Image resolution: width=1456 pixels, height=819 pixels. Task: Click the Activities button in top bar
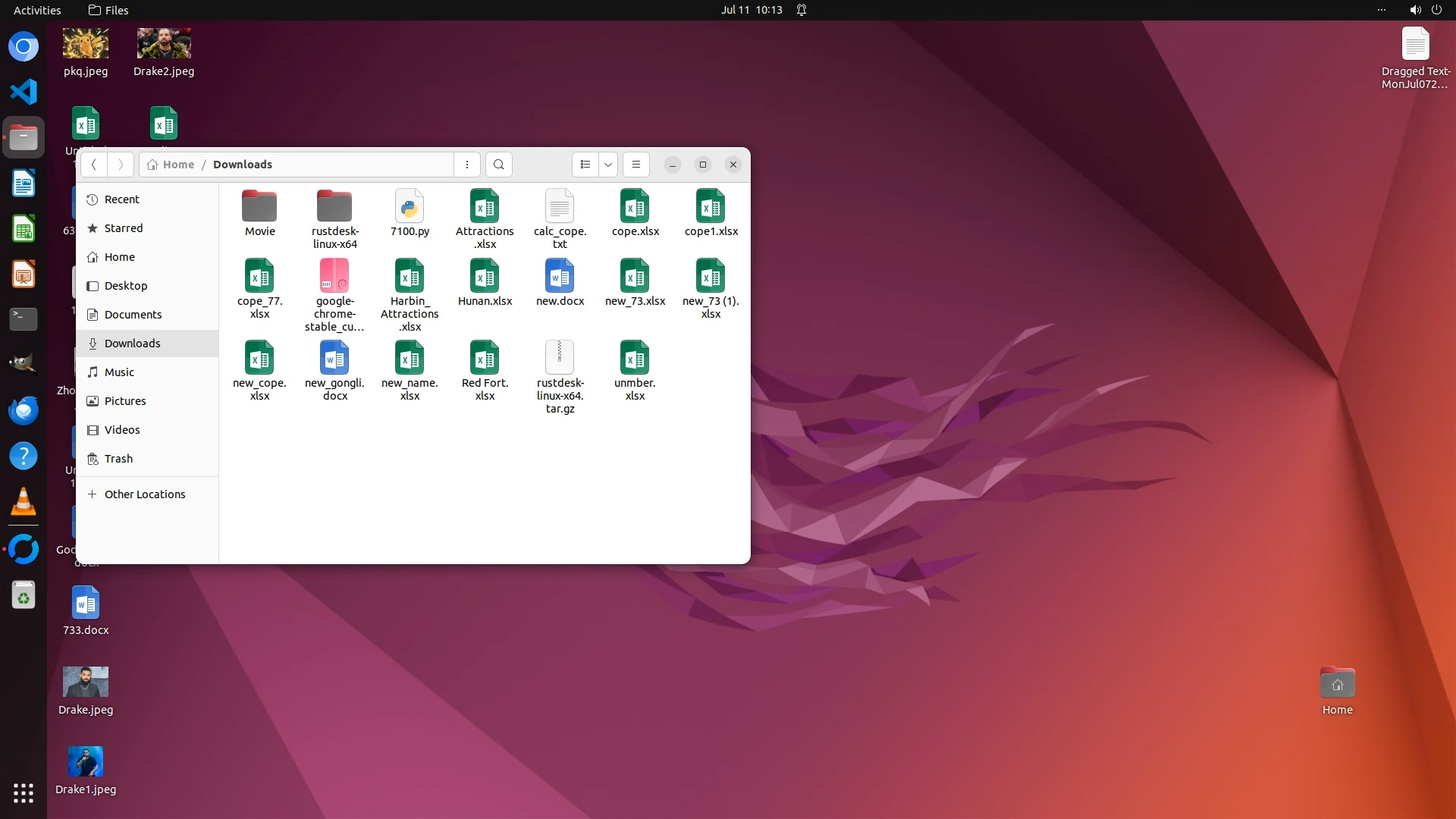tap(37, 10)
